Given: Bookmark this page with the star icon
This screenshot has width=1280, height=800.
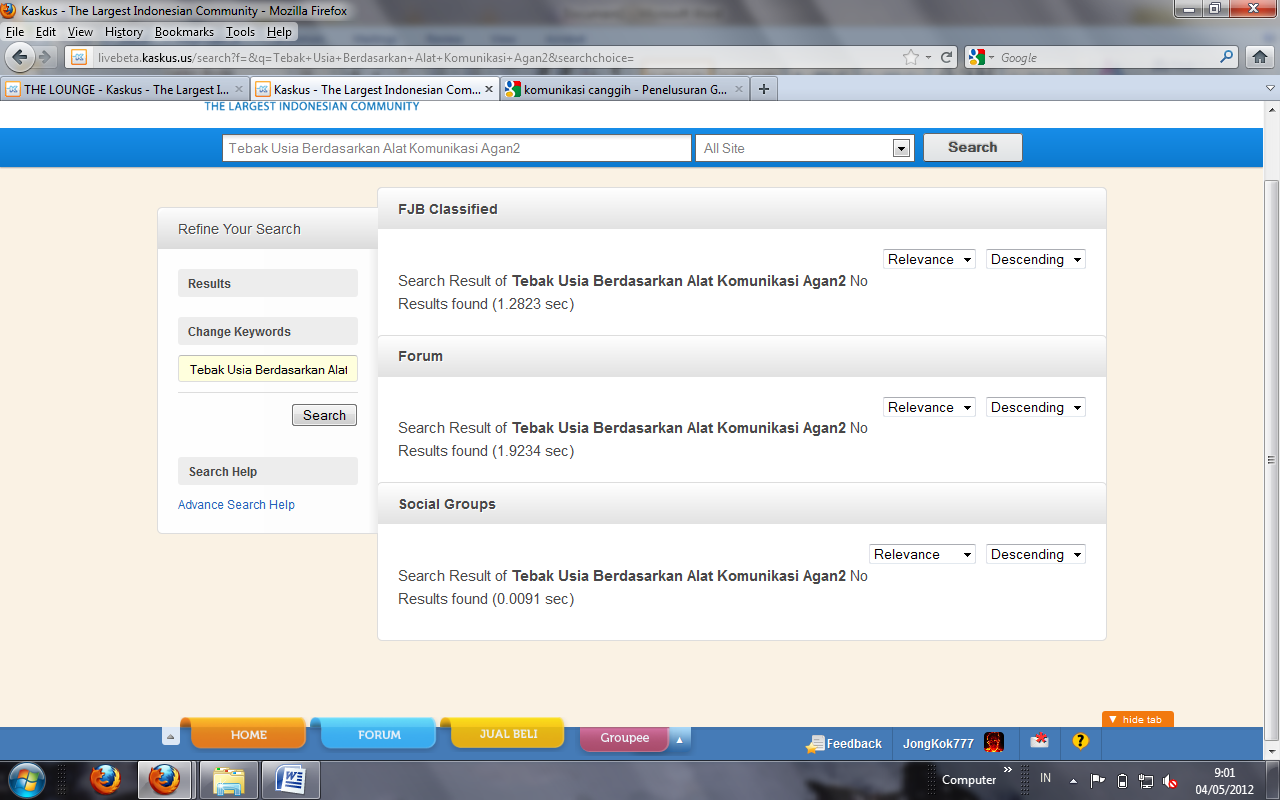Looking at the screenshot, I should pyautogui.click(x=911, y=57).
